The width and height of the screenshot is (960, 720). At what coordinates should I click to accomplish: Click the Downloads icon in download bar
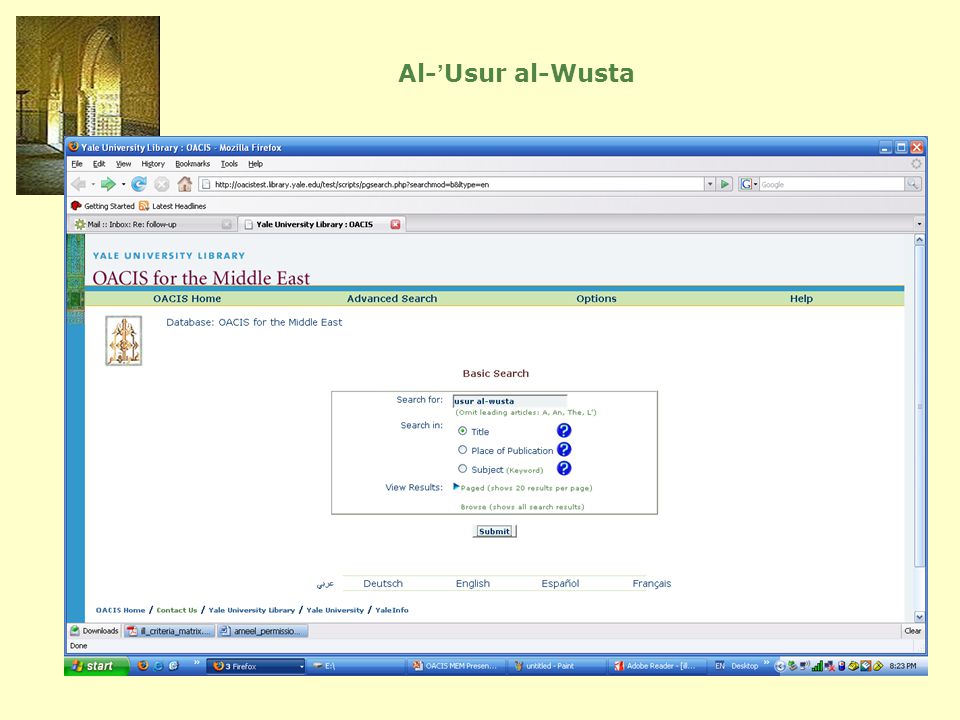[x=75, y=630]
